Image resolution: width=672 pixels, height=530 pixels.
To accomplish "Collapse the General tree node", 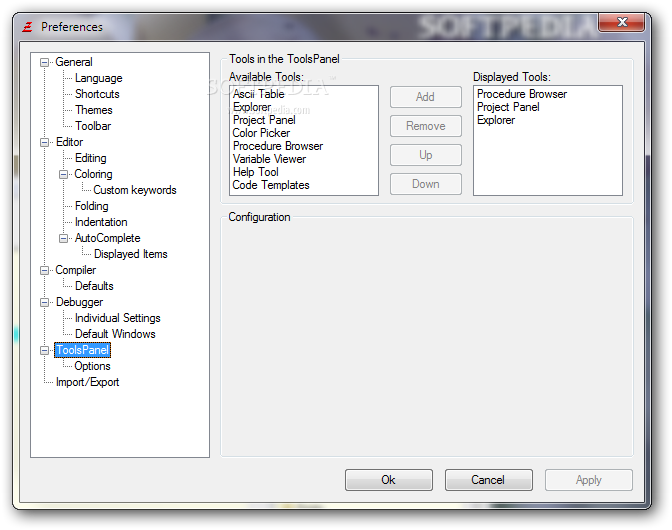I will point(44,63).
